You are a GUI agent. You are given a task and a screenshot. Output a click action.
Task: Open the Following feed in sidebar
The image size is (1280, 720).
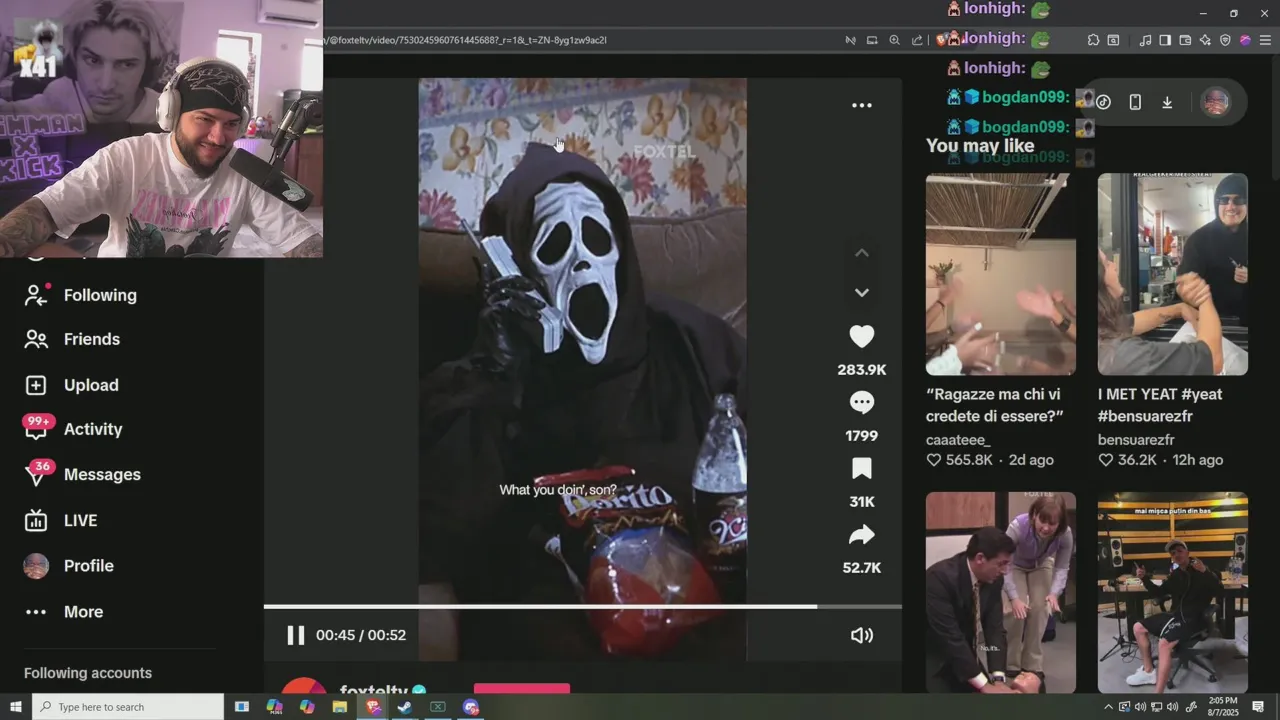(80, 295)
